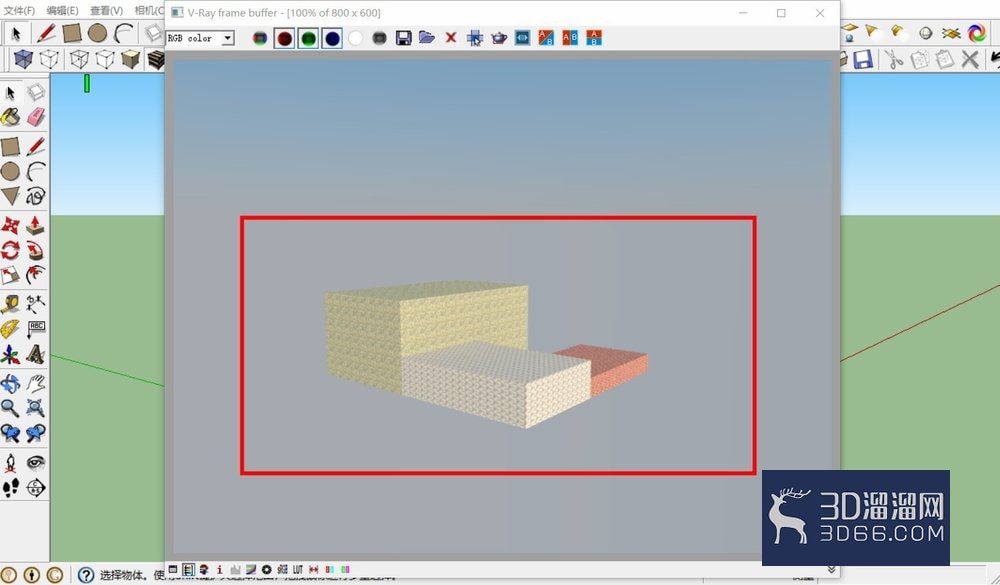This screenshot has height=585, width=1000.
Task: Select the Move tool
Action: [x=10, y=225]
